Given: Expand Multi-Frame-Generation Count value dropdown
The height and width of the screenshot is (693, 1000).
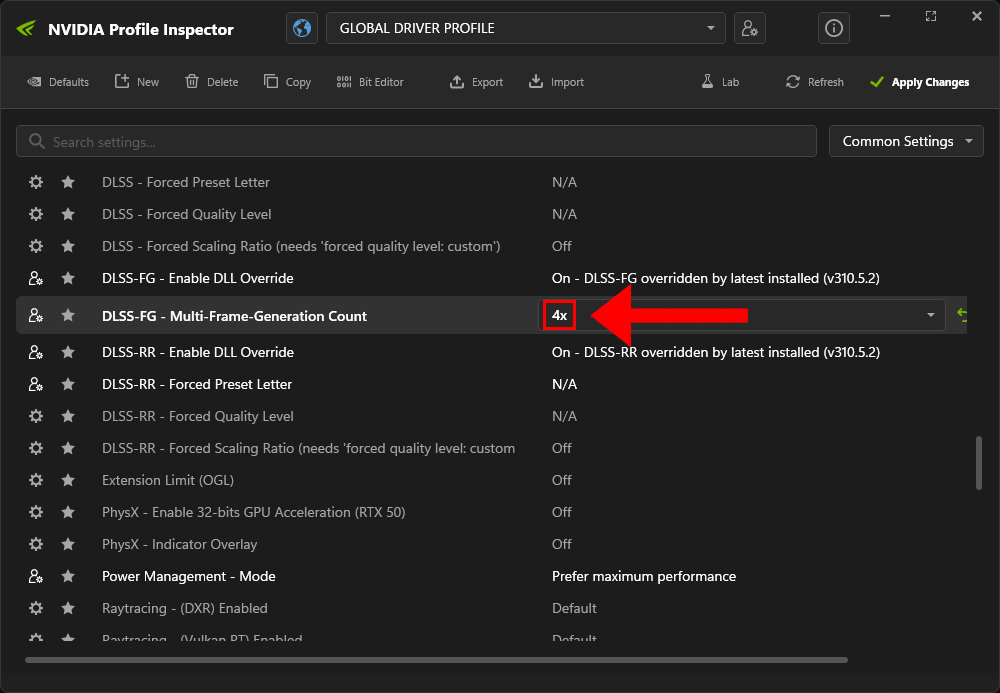Looking at the screenshot, I should pyautogui.click(x=931, y=316).
